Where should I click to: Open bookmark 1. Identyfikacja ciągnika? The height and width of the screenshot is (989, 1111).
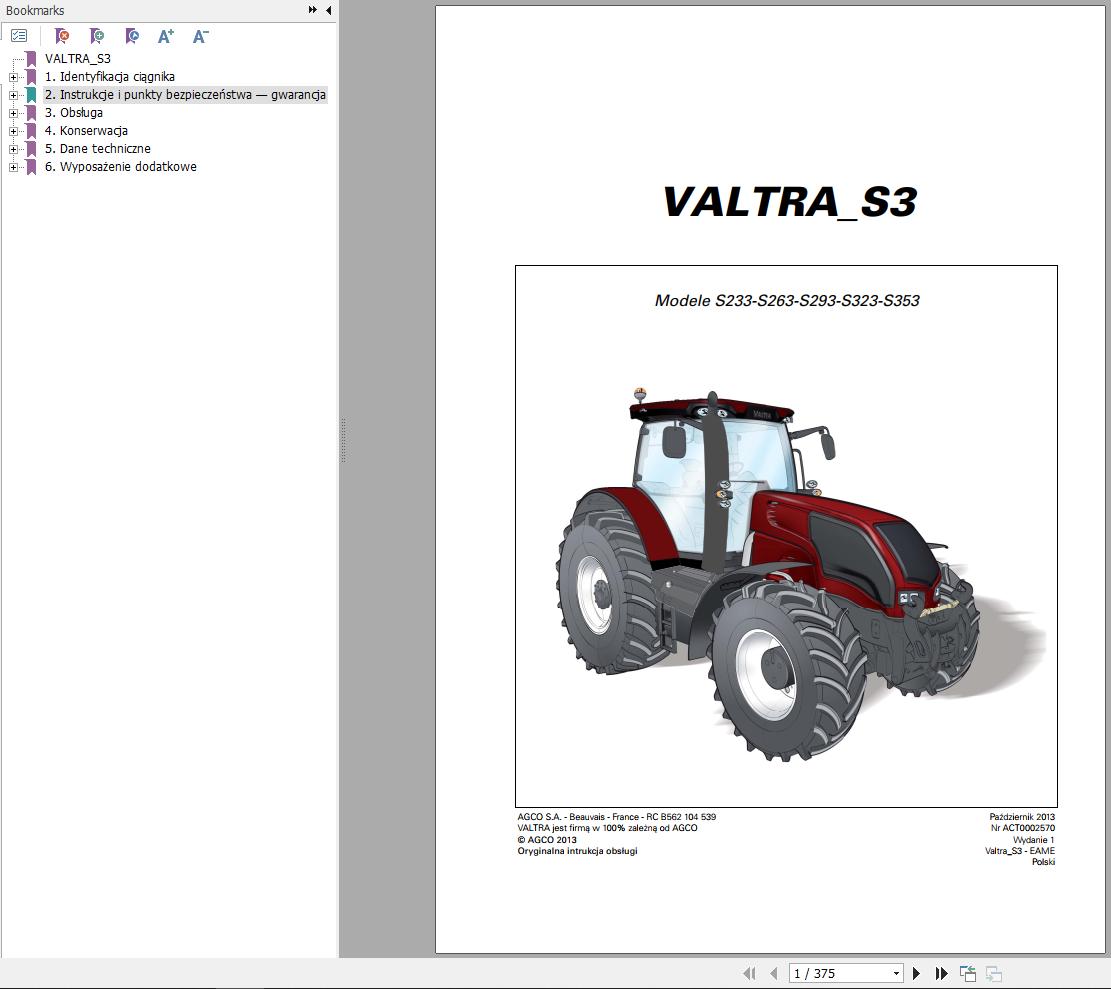click(x=110, y=77)
